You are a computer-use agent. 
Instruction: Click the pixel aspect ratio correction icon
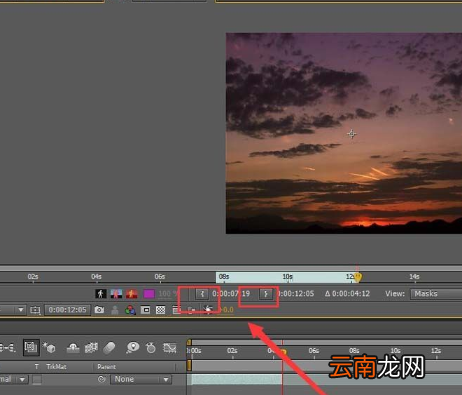[x=176, y=310]
